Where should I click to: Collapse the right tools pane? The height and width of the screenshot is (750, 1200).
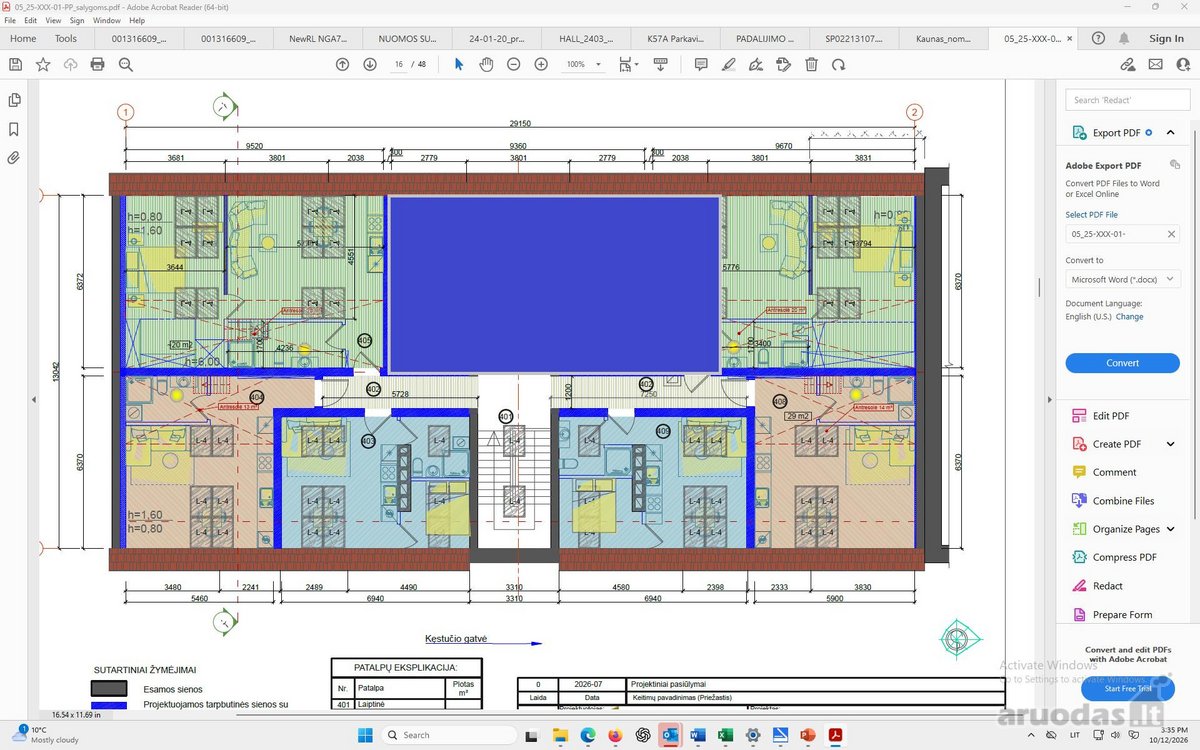[x=1051, y=399]
